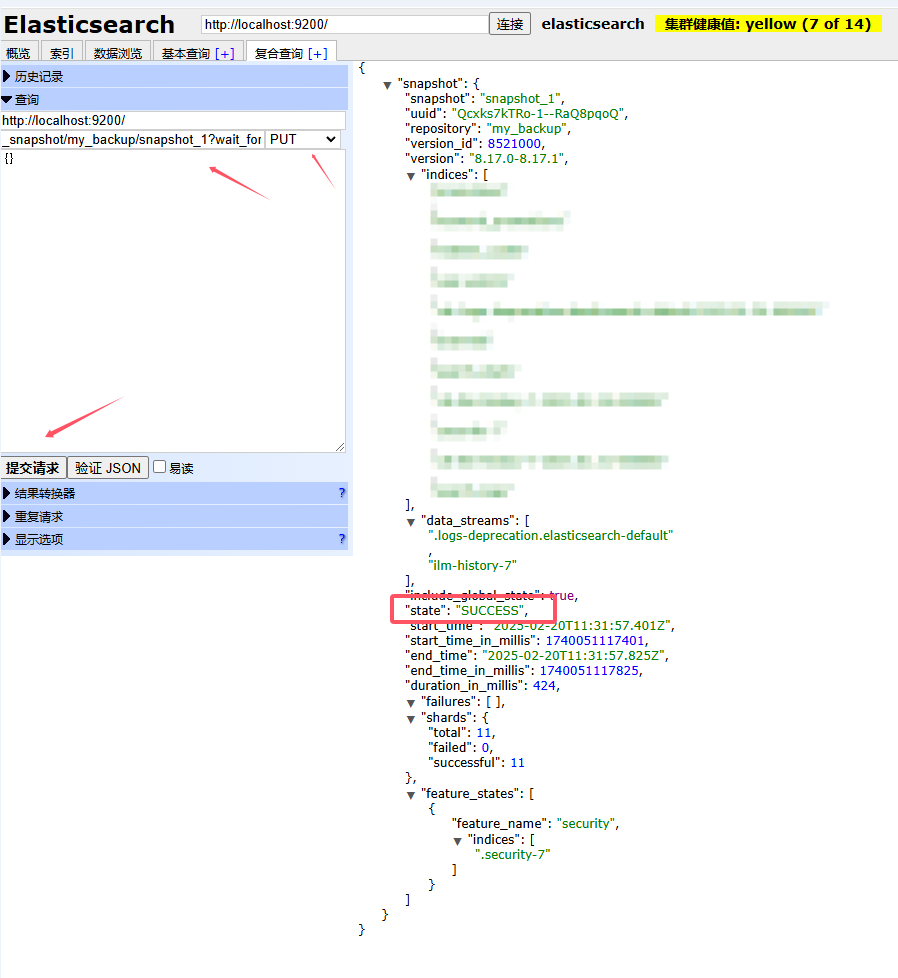Collapse the 查询 section

pyautogui.click(x=174, y=99)
